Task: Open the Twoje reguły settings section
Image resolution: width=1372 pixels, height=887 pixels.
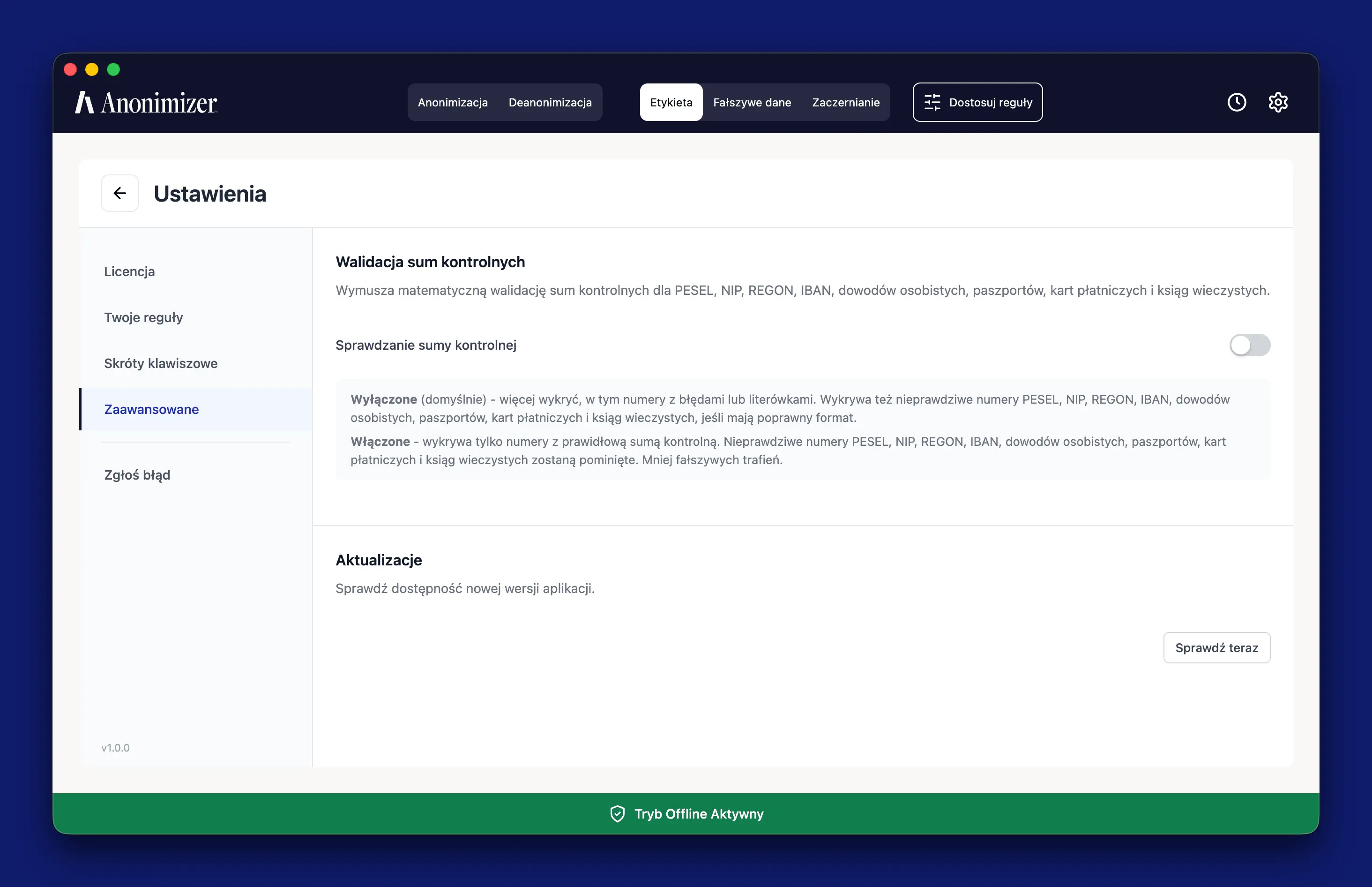Action: click(x=196, y=317)
